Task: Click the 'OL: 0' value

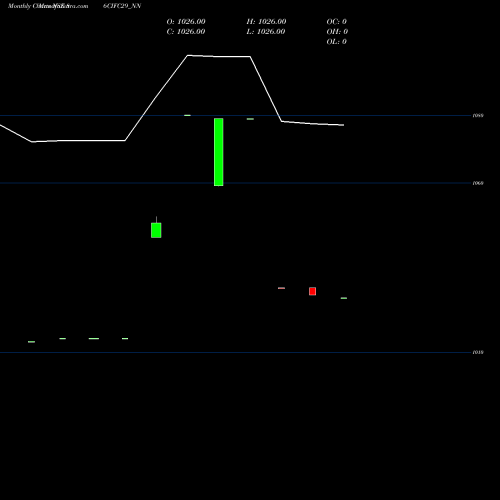Action: click(x=337, y=42)
